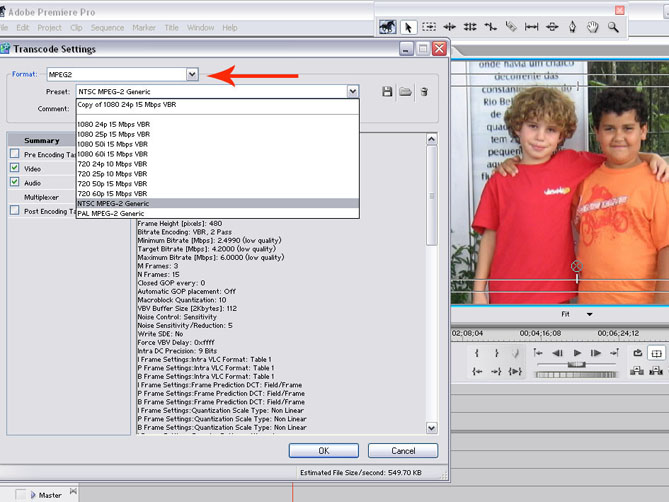Enable the Pre Encoding Tasks checkbox
Screen dimensions: 669x502
[x=14, y=154]
